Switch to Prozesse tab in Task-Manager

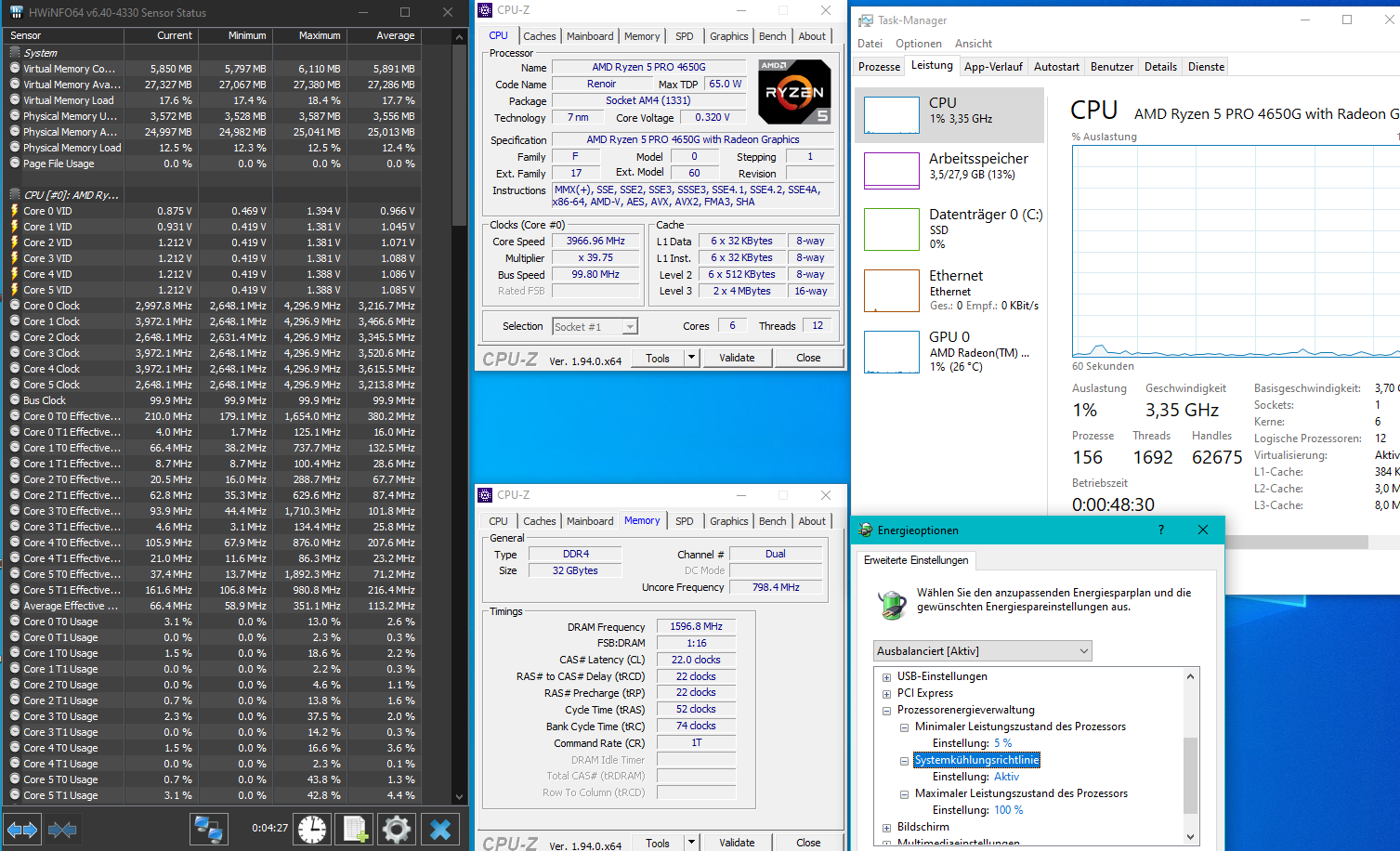[x=880, y=67]
